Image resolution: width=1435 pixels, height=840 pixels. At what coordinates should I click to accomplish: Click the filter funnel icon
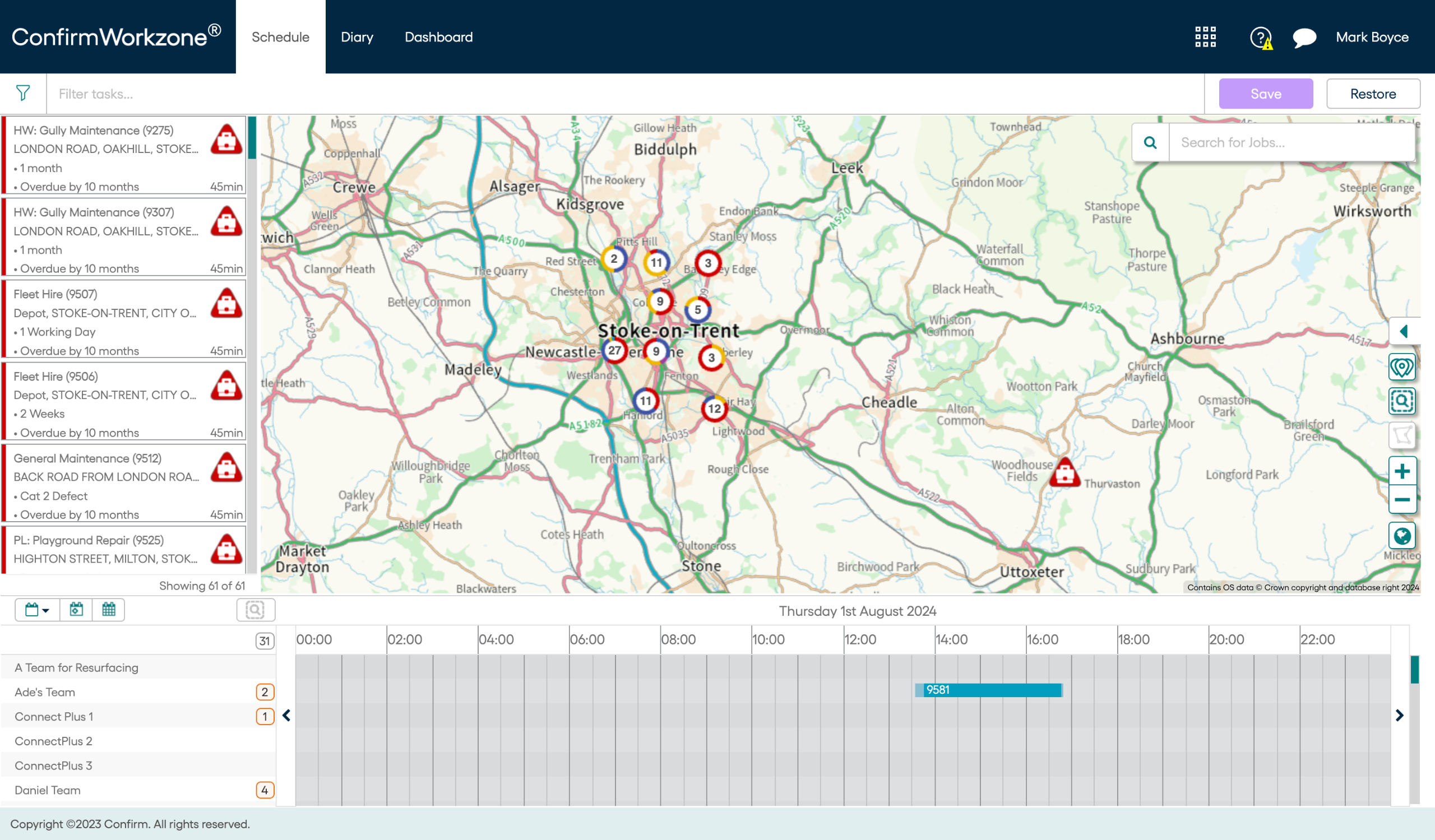point(23,94)
